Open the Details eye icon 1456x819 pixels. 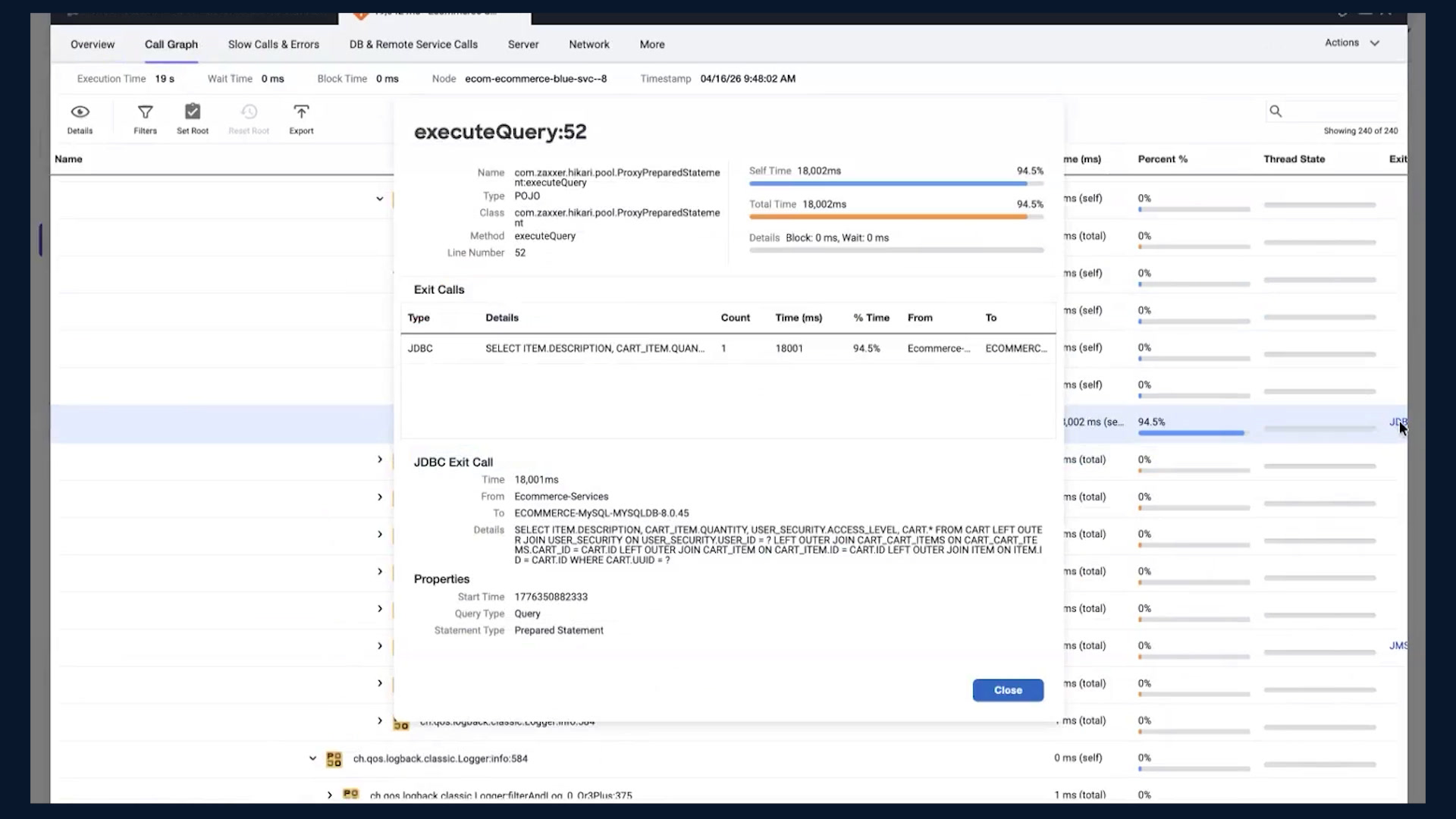80,112
